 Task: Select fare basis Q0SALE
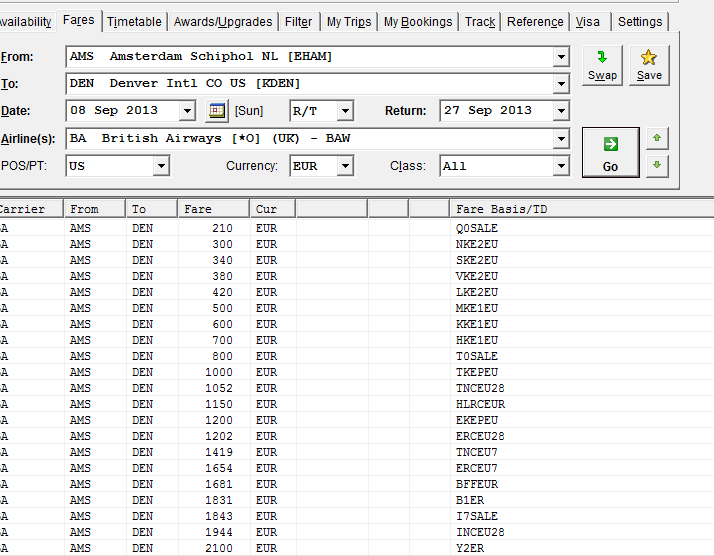476,228
